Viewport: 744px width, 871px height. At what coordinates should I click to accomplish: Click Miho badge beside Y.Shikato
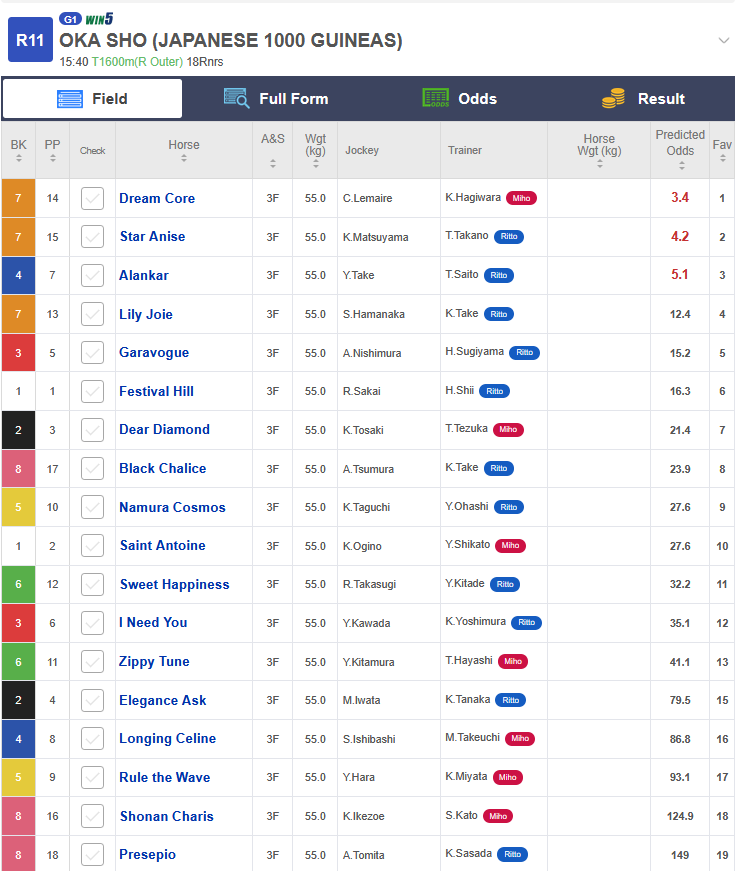tap(511, 545)
